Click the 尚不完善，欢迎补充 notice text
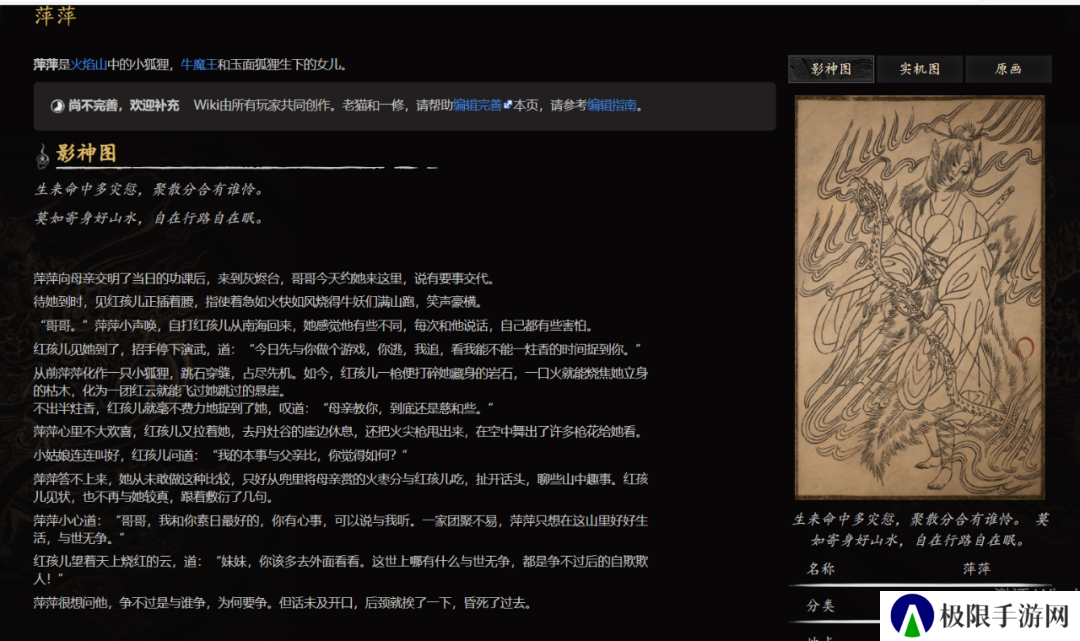The image size is (1080, 641). pos(124,105)
